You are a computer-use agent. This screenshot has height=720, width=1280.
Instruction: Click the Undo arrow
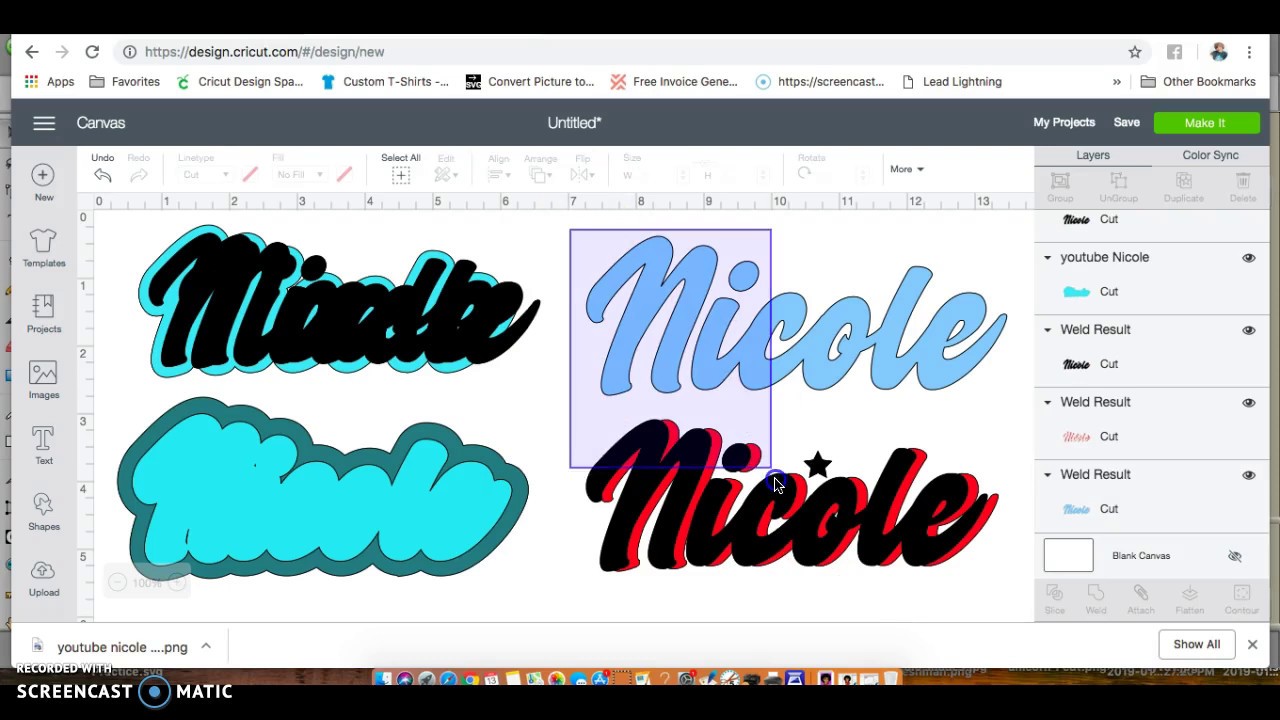click(102, 175)
